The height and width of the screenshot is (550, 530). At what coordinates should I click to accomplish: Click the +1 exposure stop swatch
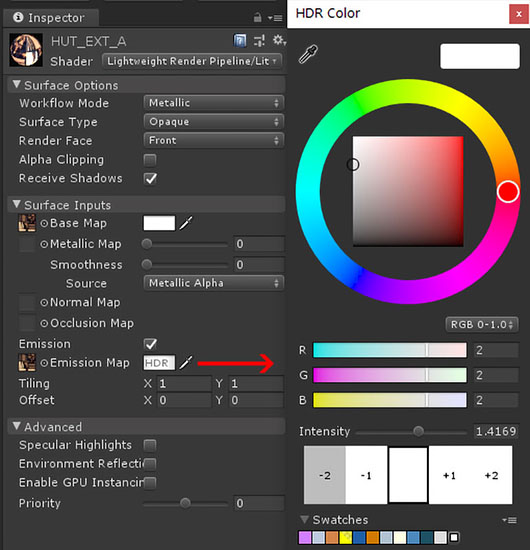(449, 475)
